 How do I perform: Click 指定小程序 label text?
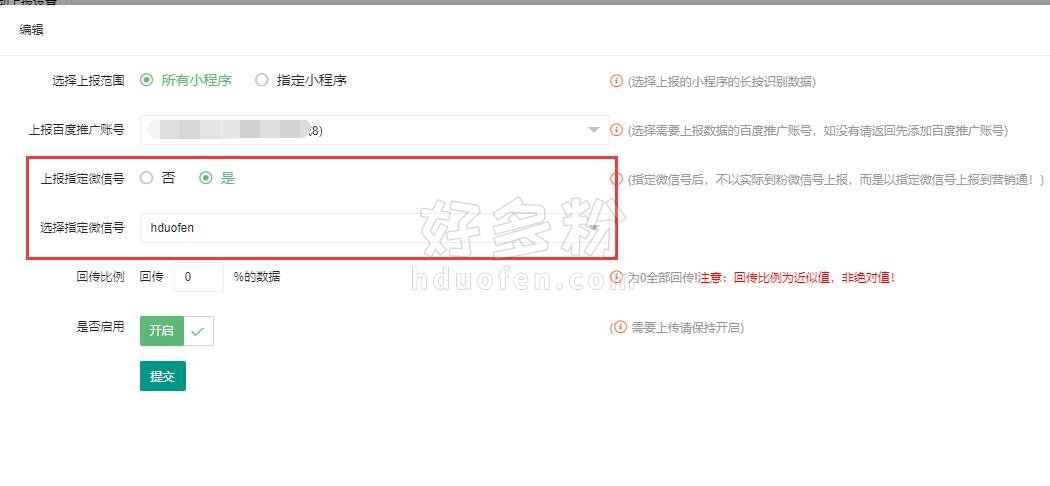[x=311, y=80]
